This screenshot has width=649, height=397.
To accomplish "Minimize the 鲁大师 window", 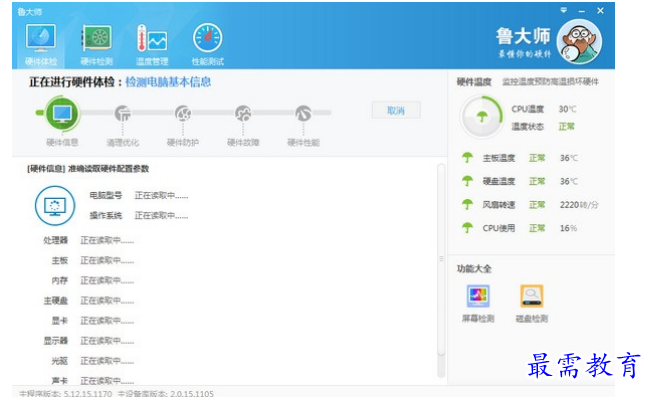I will tap(582, 11).
